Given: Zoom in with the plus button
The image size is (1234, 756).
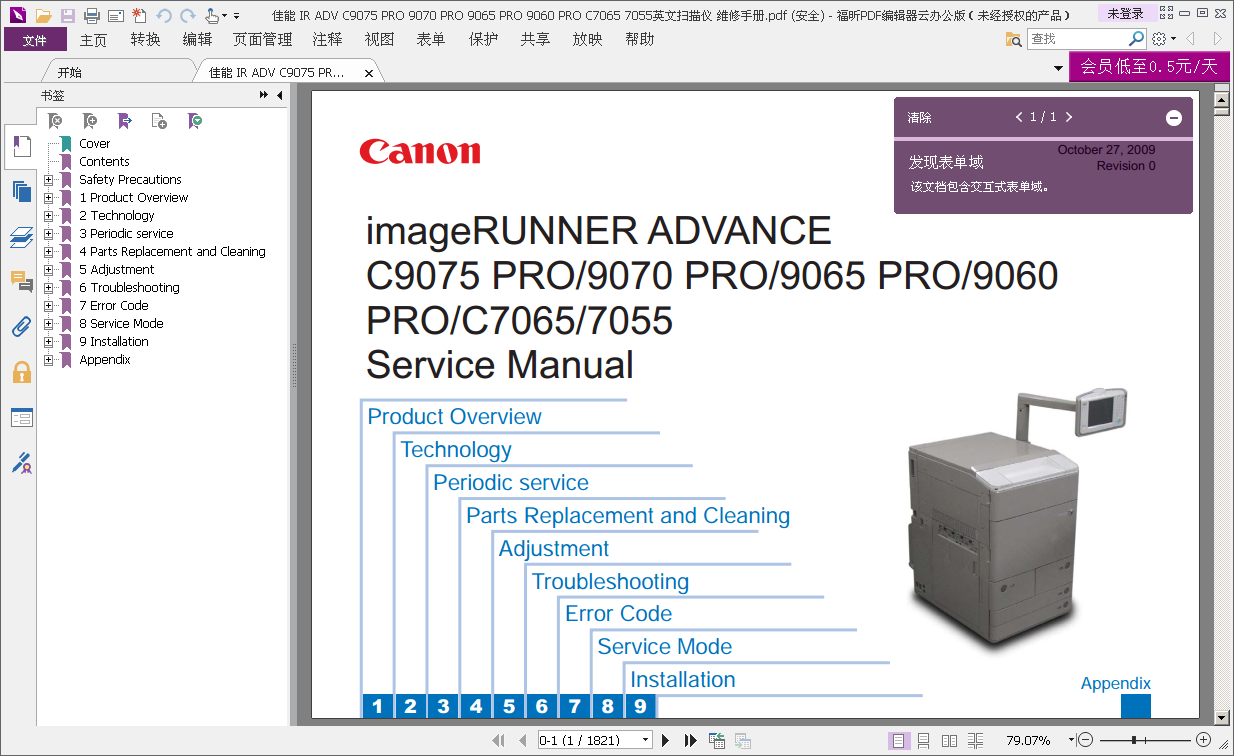Looking at the screenshot, I should [x=1204, y=740].
